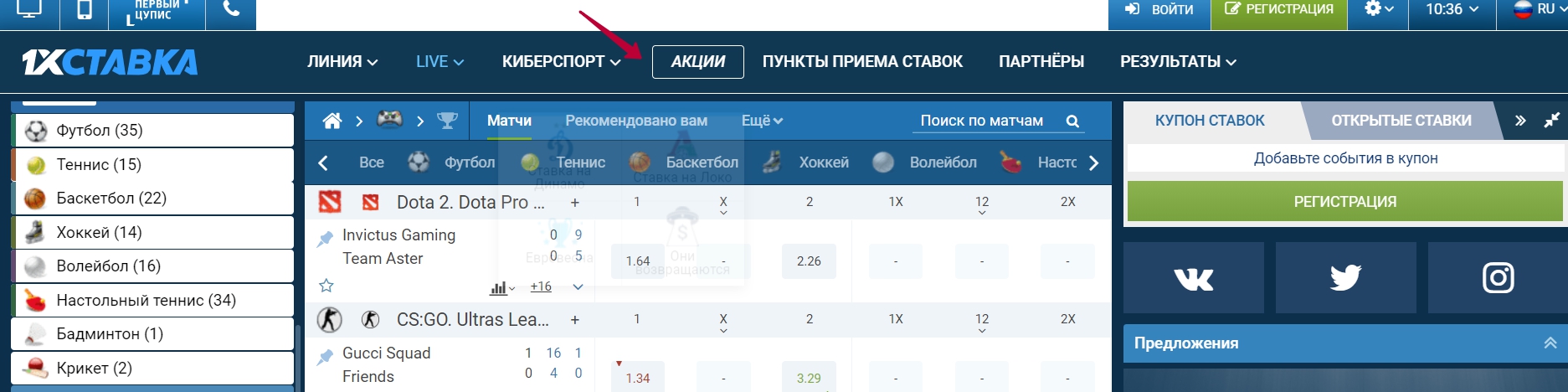The height and width of the screenshot is (392, 1568).
Task: Expand more markets arrow for Invictus match
Action: pyautogui.click(x=578, y=286)
